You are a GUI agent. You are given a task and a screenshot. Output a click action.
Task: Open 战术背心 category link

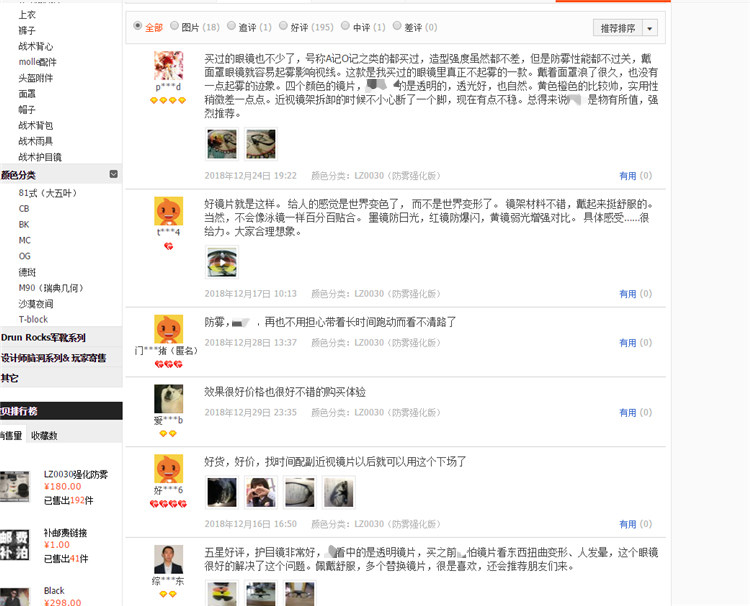35,46
